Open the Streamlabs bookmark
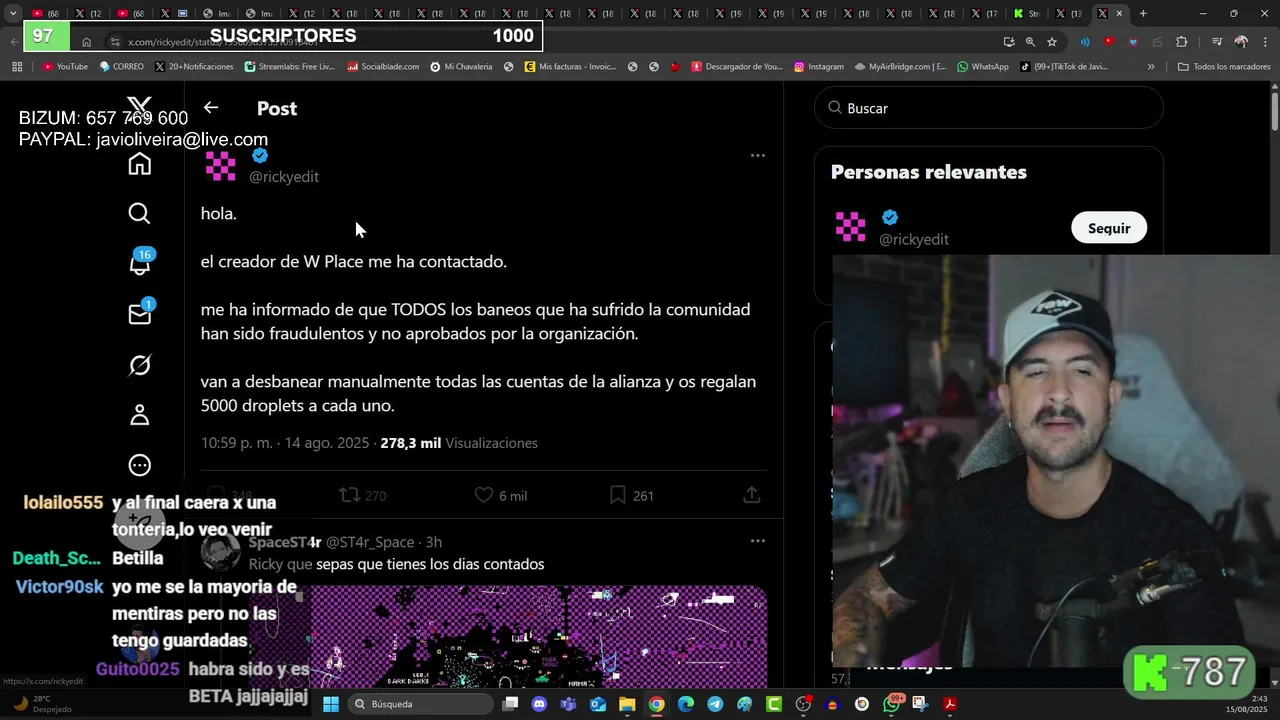Image resolution: width=1280 pixels, height=720 pixels. [x=290, y=67]
